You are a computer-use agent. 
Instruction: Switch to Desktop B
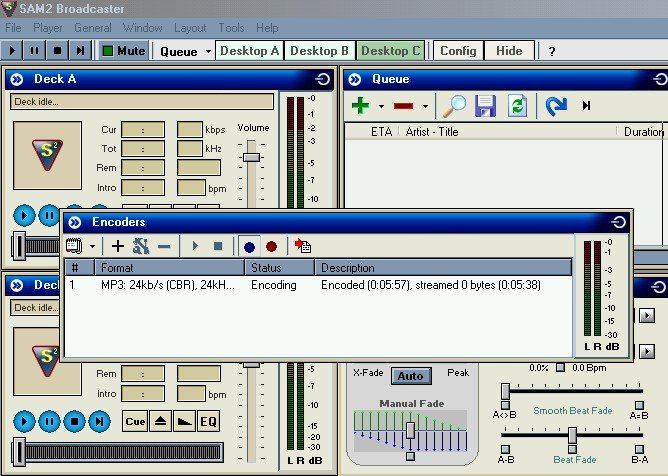320,51
